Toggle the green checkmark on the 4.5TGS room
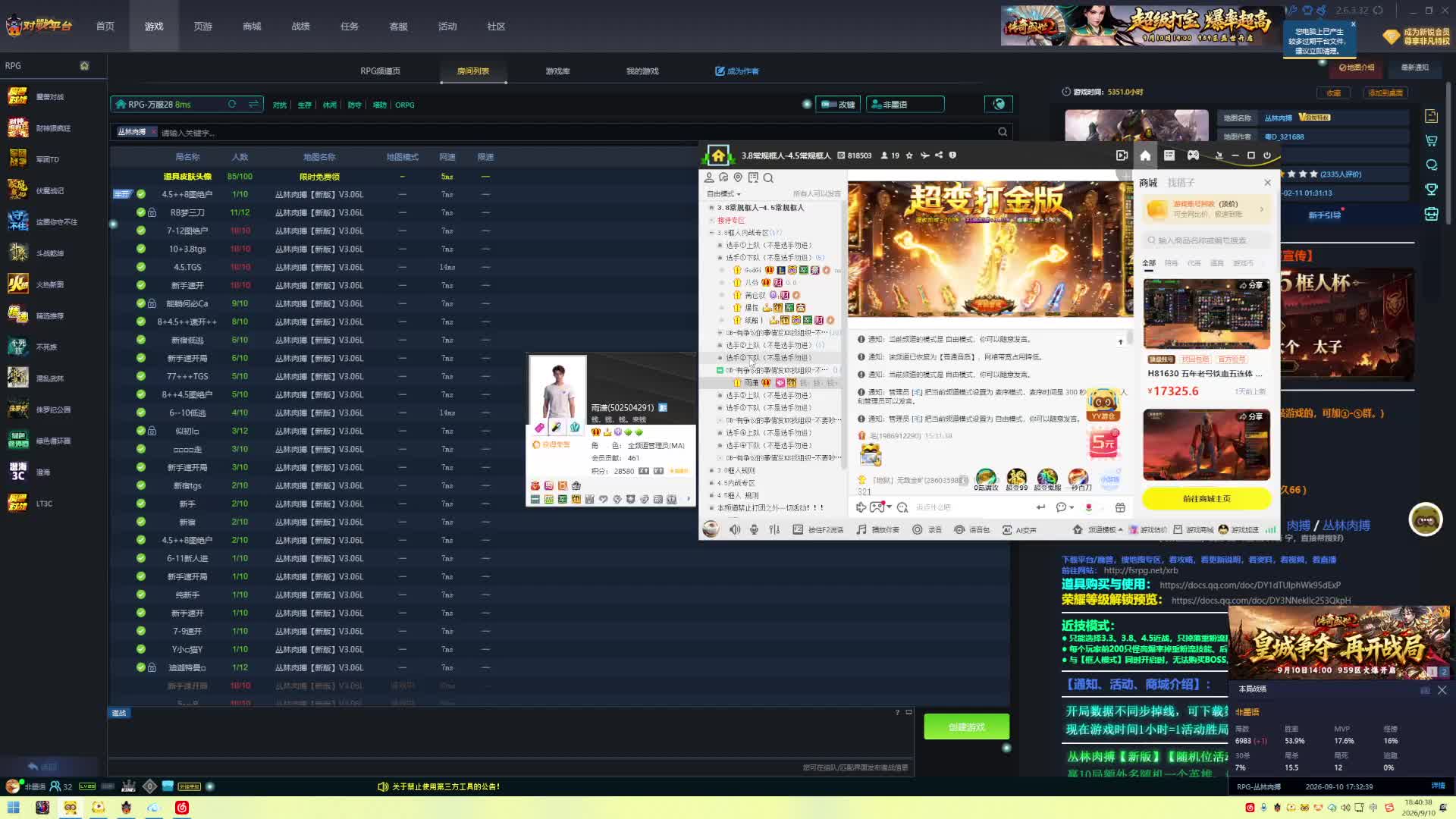The image size is (1456, 819). [141, 267]
